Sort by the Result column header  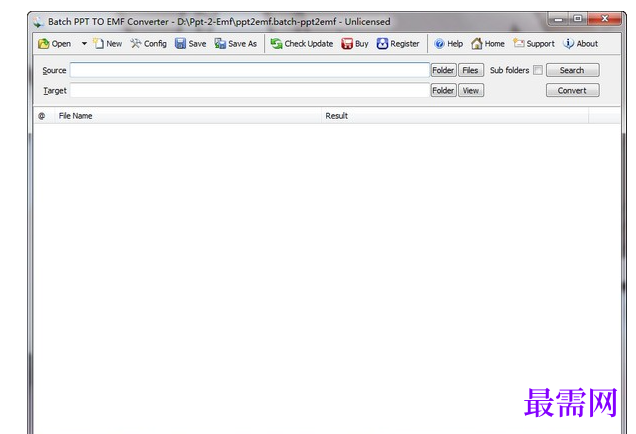(455, 116)
